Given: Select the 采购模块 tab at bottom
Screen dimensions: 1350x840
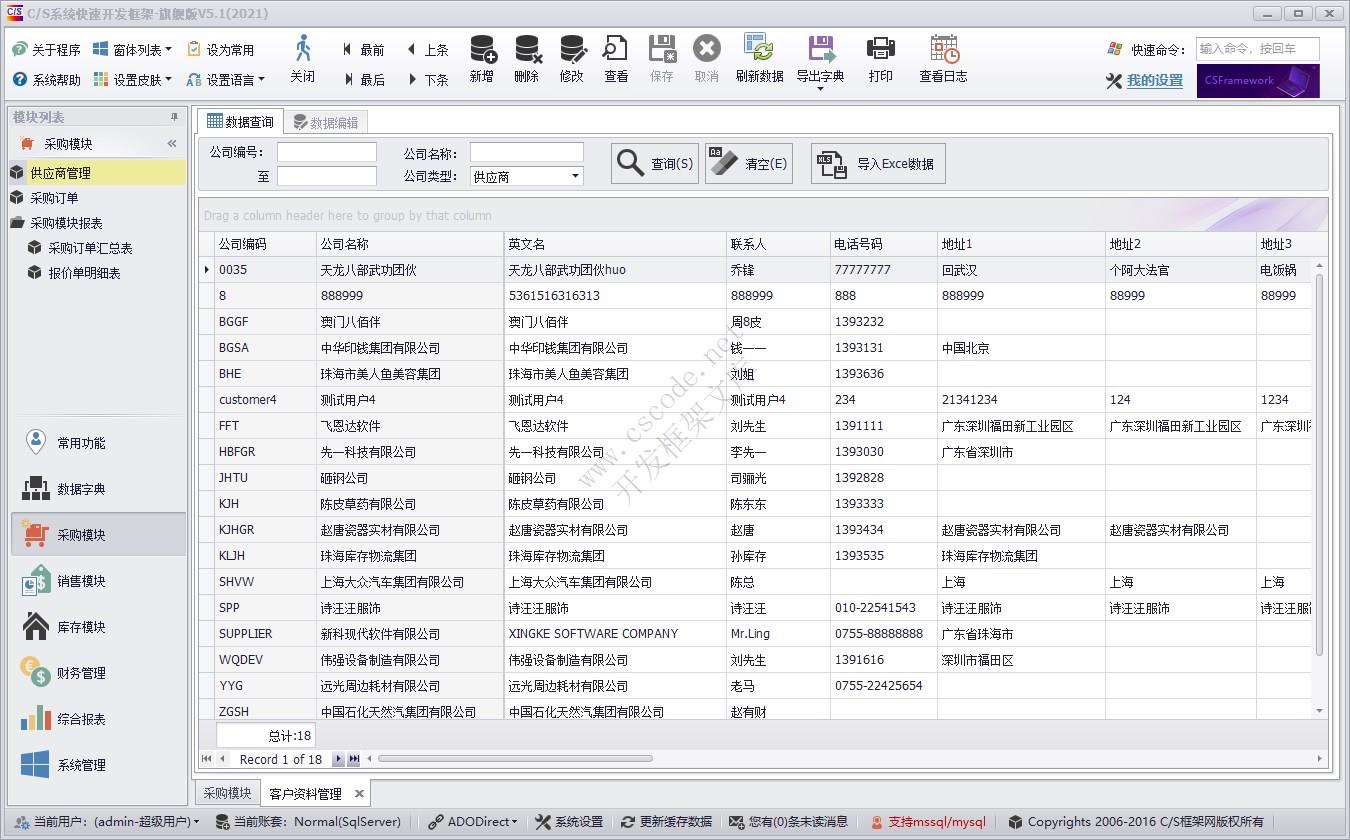Looking at the screenshot, I should coord(226,792).
